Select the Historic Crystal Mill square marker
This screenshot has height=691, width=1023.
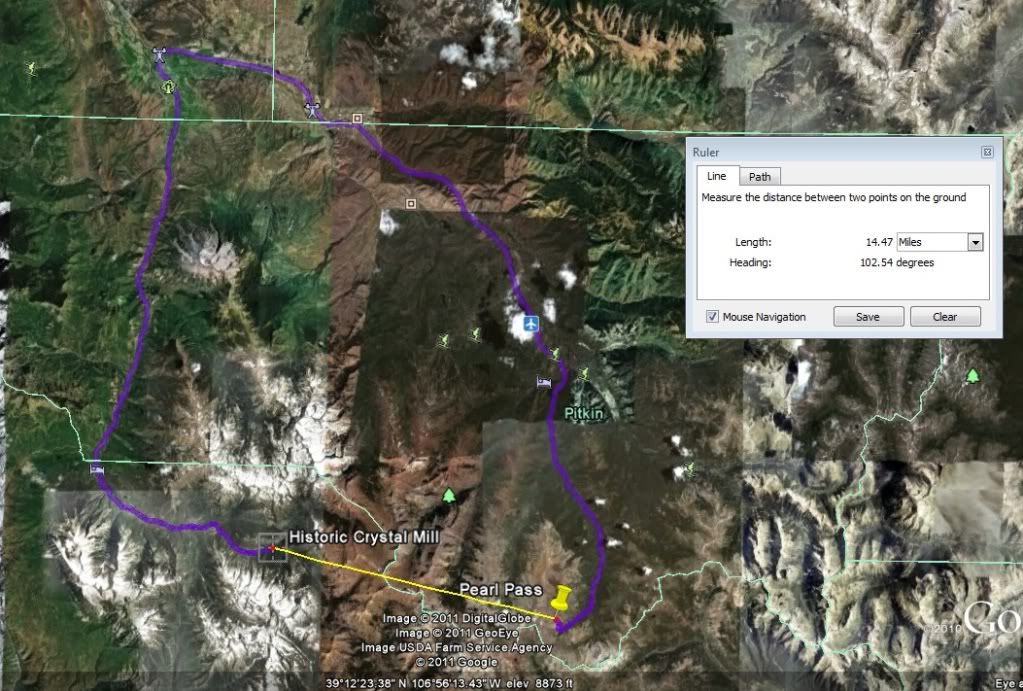(x=272, y=548)
